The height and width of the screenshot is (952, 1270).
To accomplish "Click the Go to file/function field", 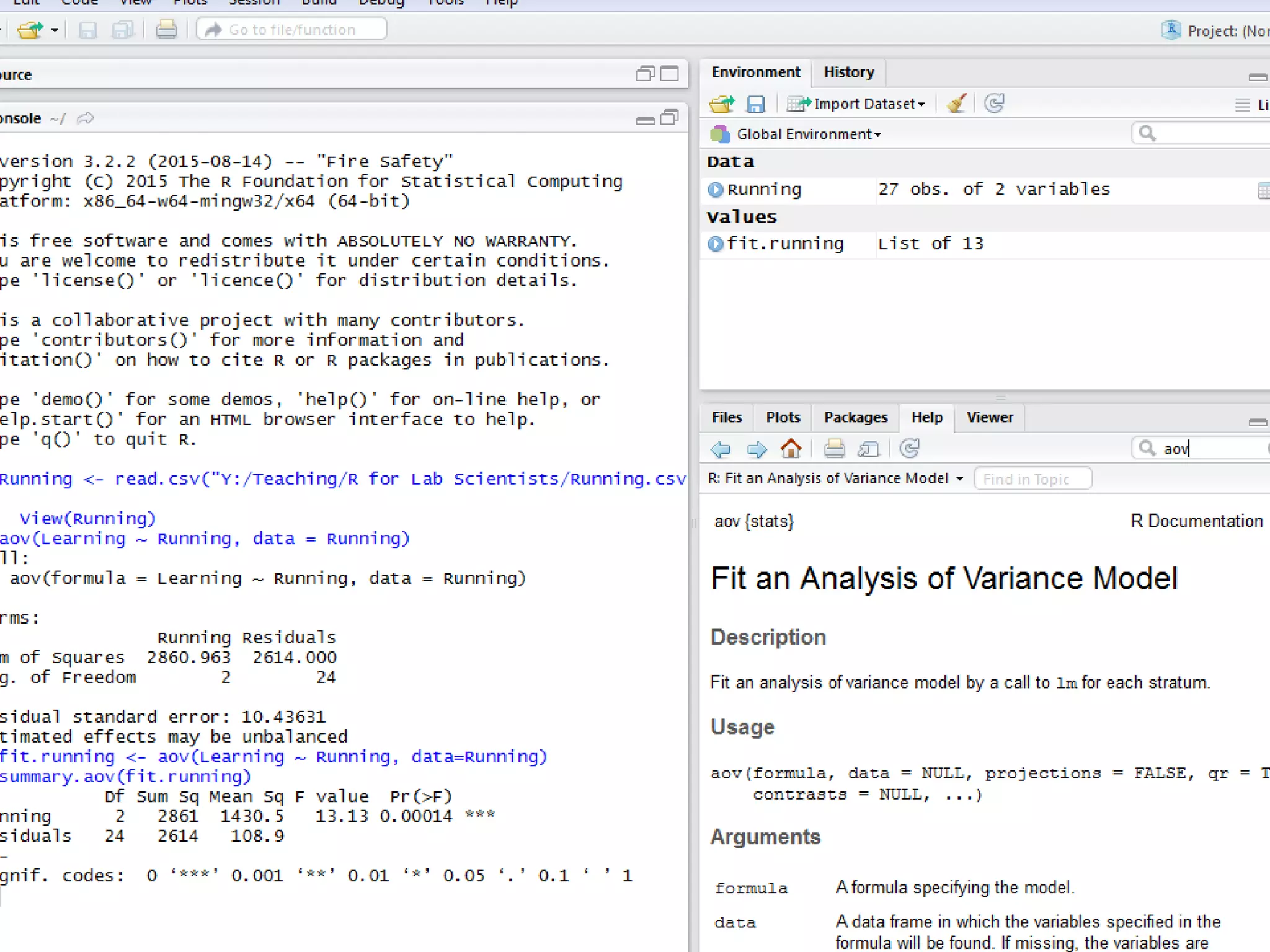I will pyautogui.click(x=291, y=30).
